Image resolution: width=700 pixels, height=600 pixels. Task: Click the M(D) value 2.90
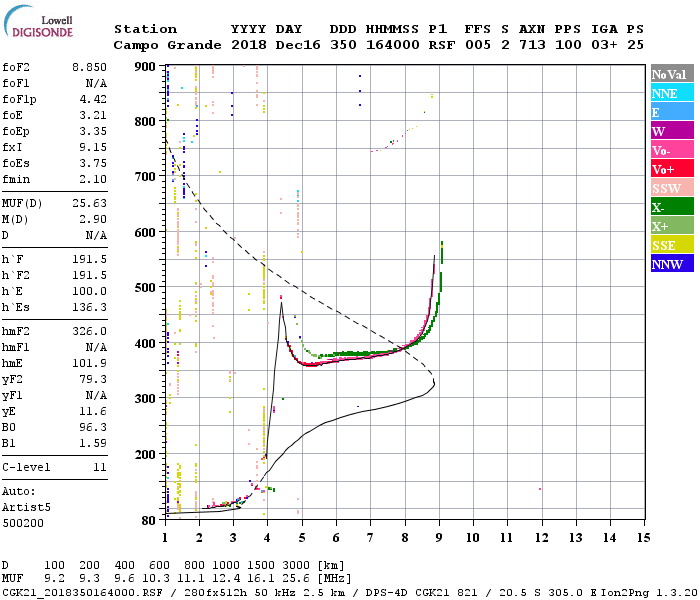[x=93, y=220]
